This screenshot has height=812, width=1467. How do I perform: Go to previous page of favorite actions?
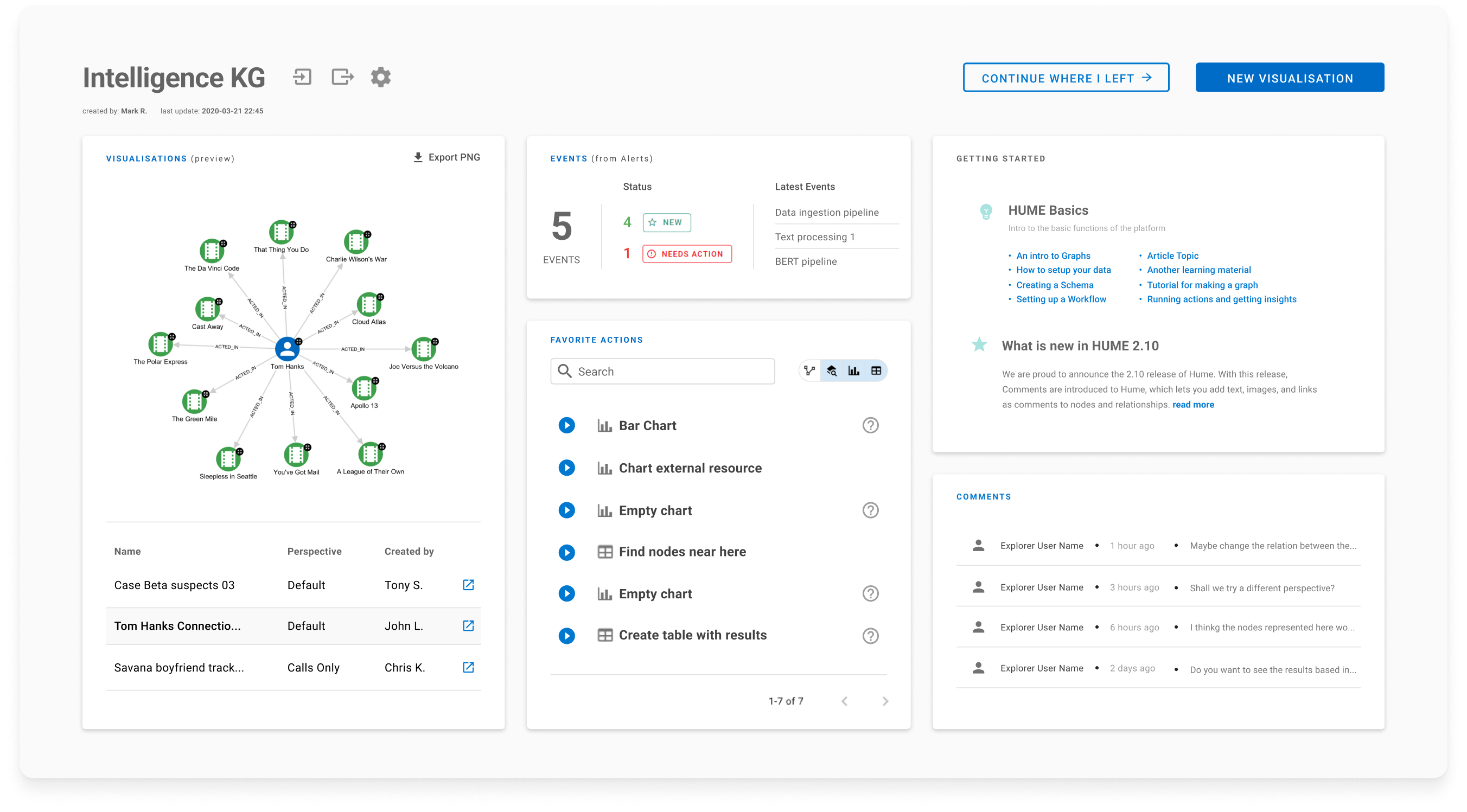pyautogui.click(x=845, y=701)
